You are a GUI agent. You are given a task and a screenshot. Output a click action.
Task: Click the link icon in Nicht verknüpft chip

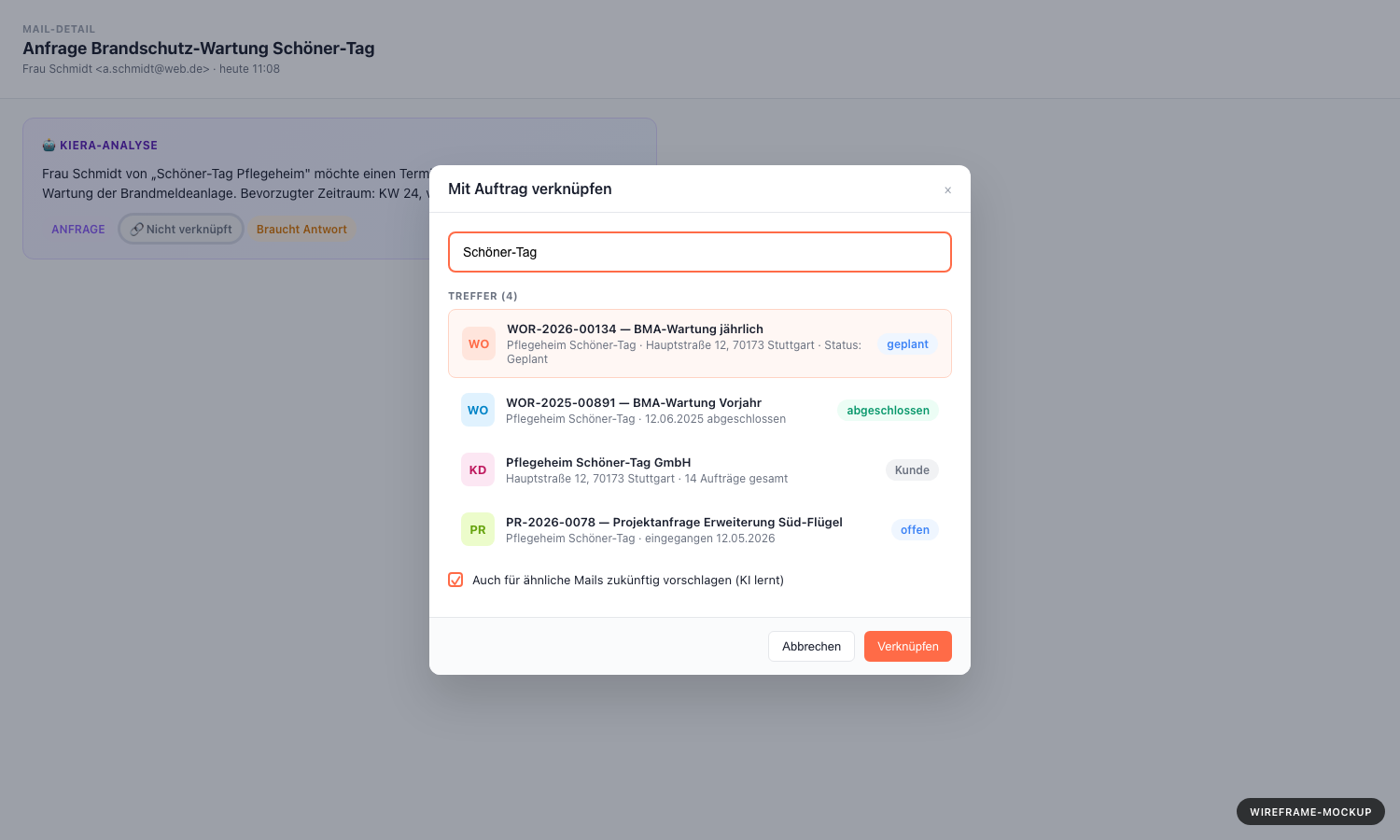click(x=136, y=229)
